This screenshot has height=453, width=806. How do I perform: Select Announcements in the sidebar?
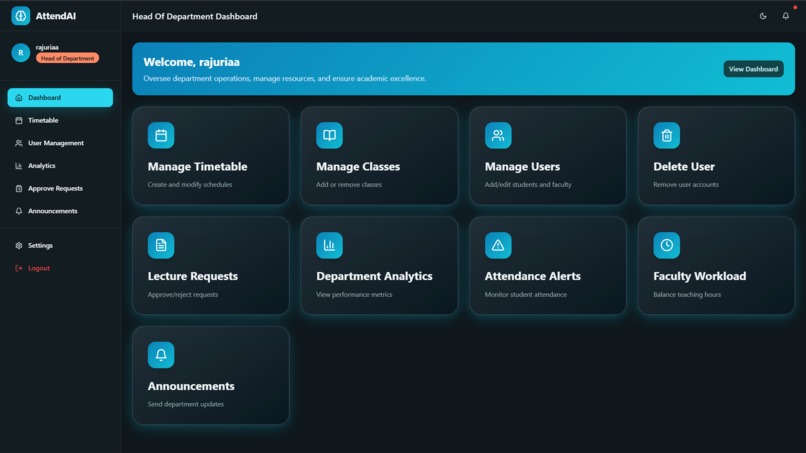point(60,211)
